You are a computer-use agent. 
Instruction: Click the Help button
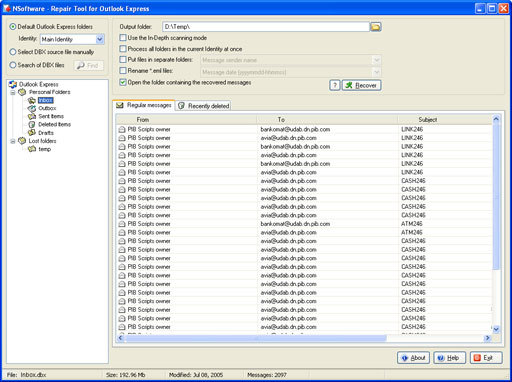(x=450, y=358)
